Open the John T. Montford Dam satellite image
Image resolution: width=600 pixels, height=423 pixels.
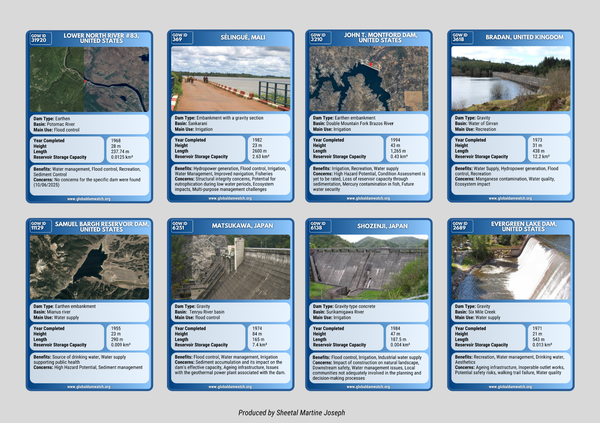(x=369, y=80)
